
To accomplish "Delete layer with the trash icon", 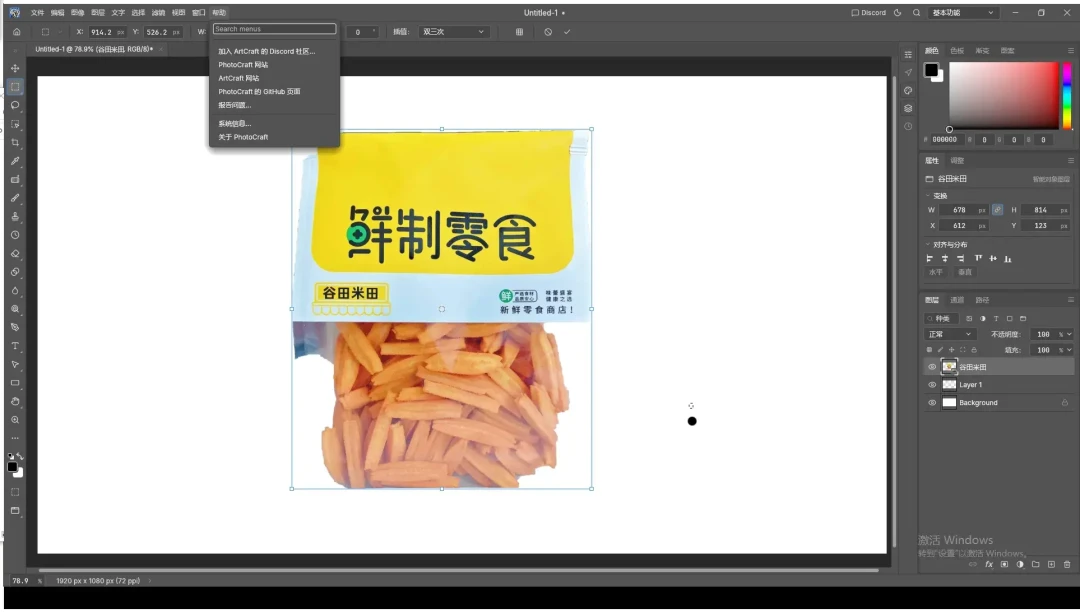I will [x=1067, y=564].
